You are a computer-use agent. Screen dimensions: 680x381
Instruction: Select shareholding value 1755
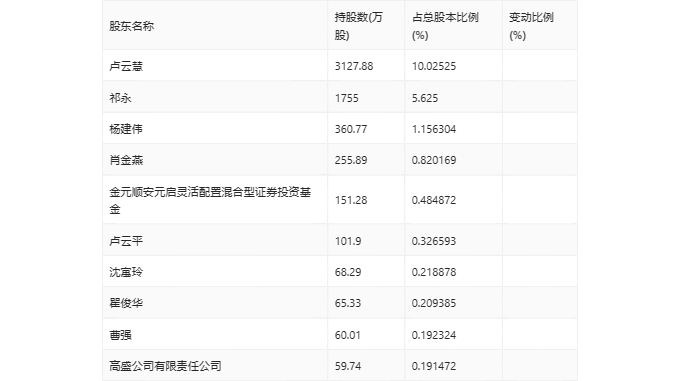click(347, 98)
